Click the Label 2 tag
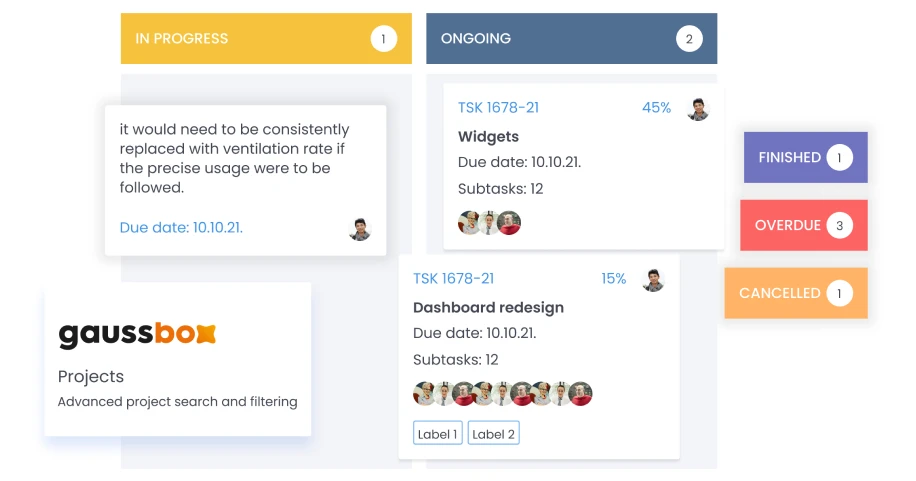This screenshot has width=916, height=481. tap(494, 434)
